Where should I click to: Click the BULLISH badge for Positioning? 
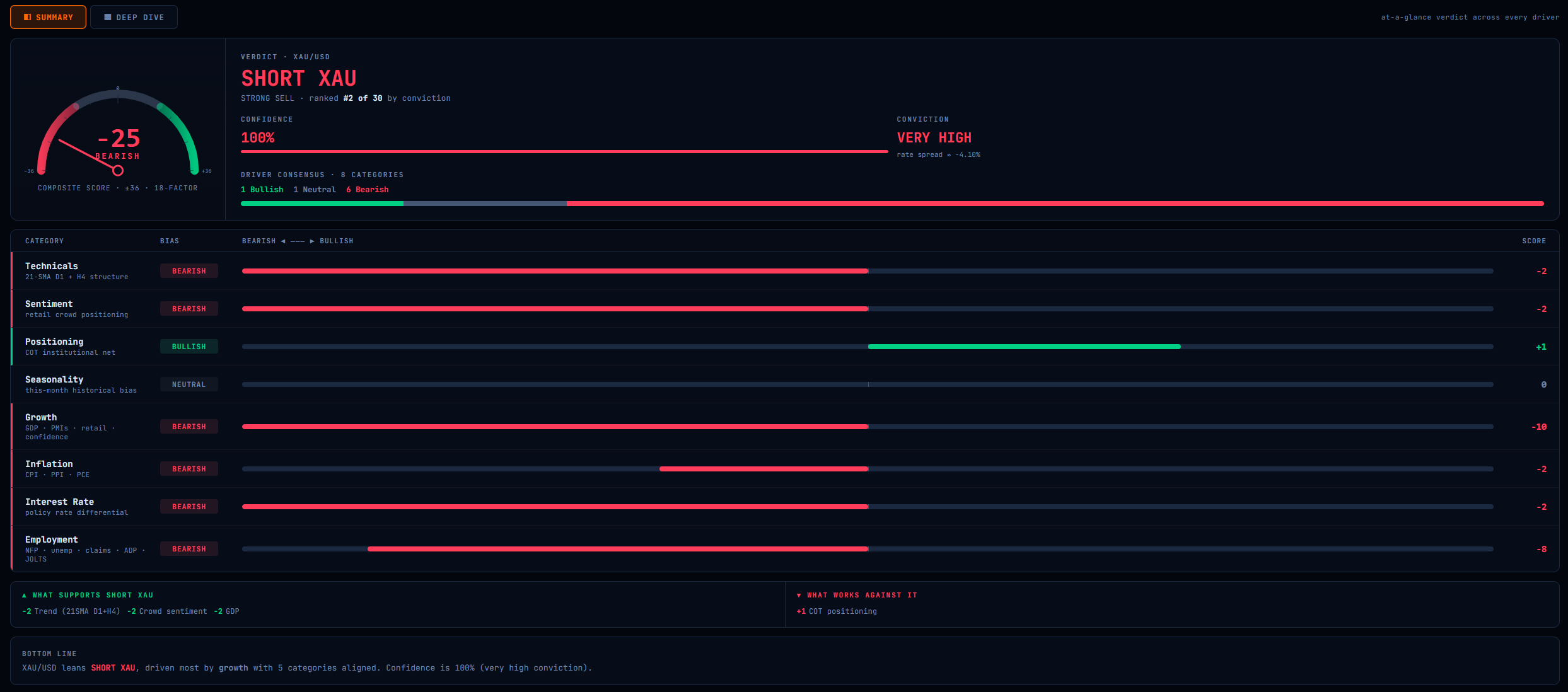click(189, 347)
